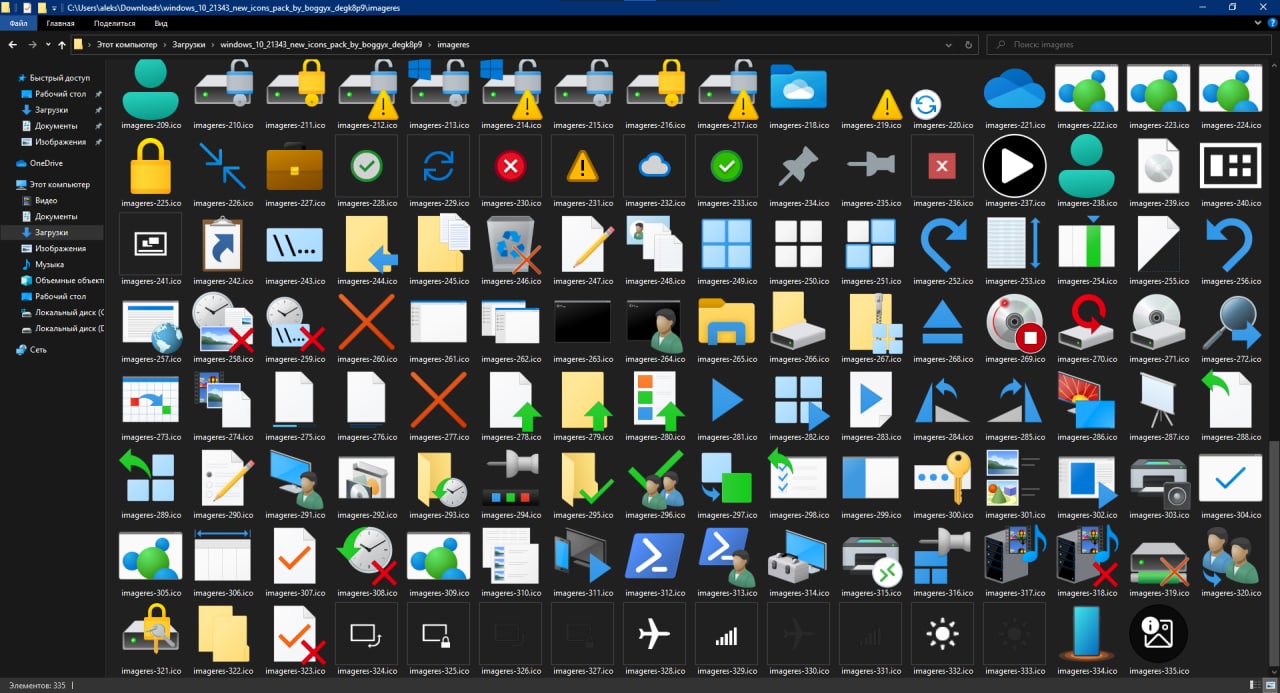Select the file name imageres-322.ico

point(223,671)
